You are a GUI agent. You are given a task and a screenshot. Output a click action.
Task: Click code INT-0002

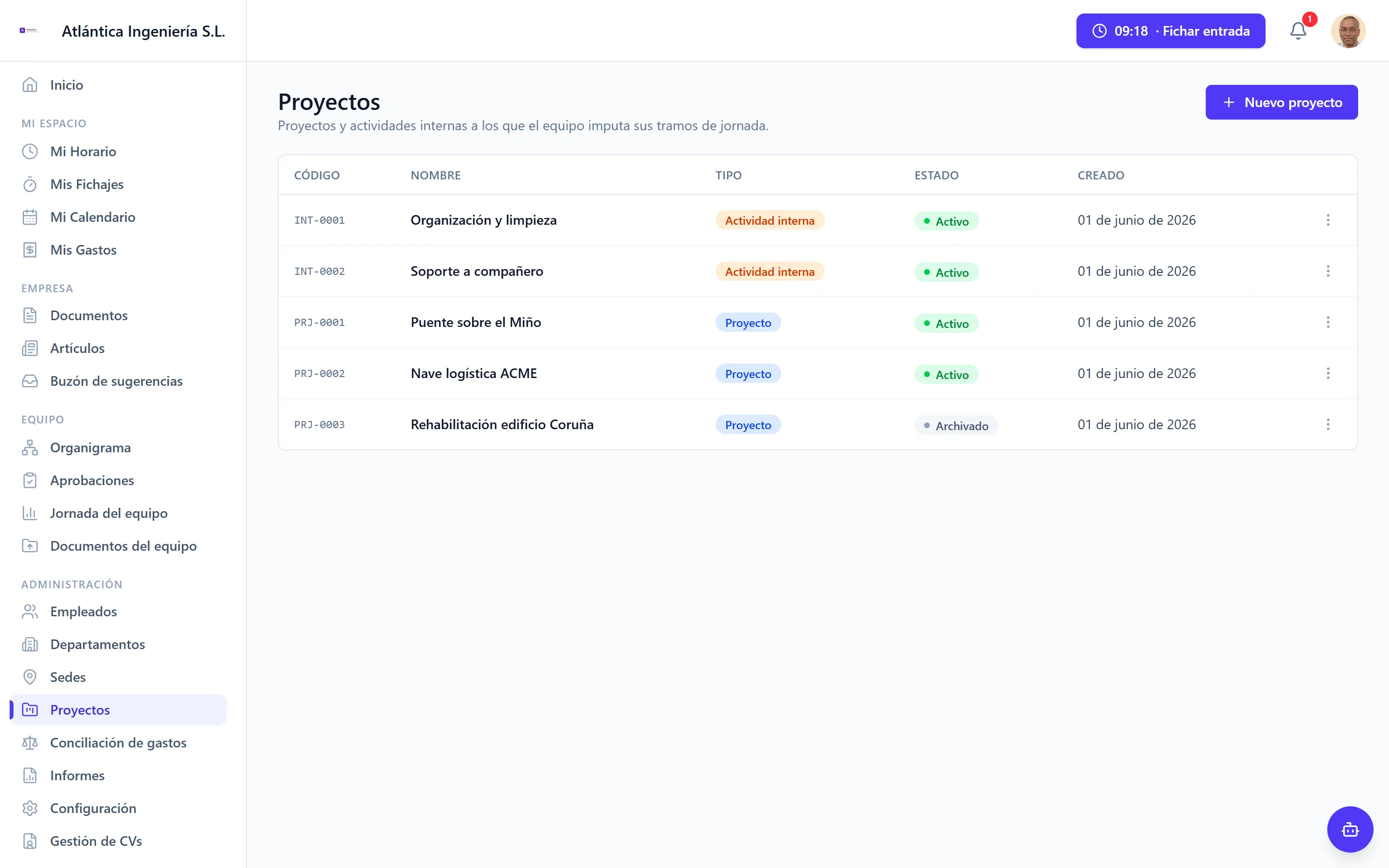tap(319, 271)
